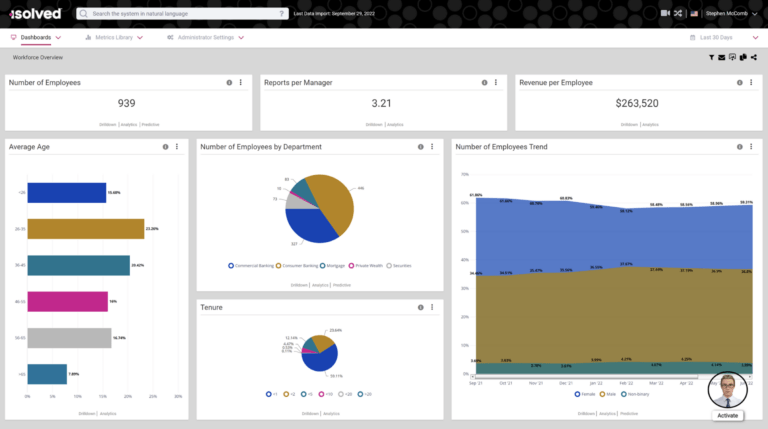Click the shuffle arrows icon in header
This screenshot has width=768, height=429.
[678, 14]
